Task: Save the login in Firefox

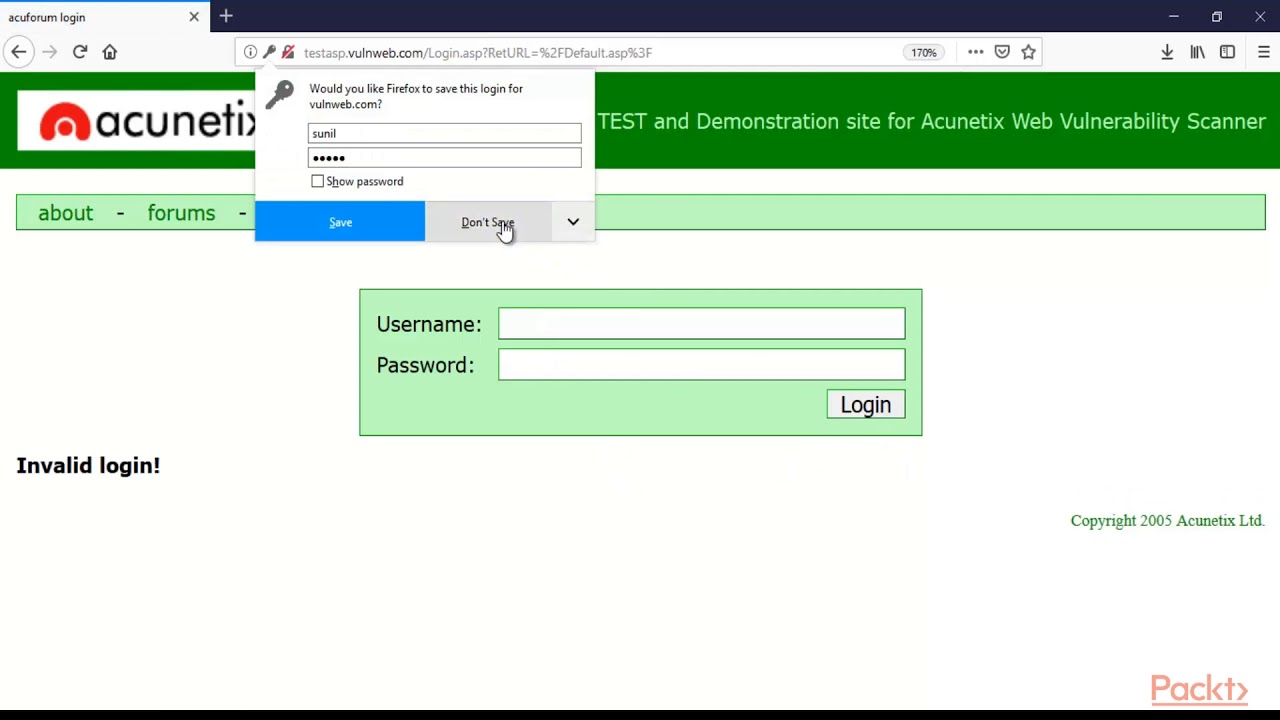Action: (340, 222)
